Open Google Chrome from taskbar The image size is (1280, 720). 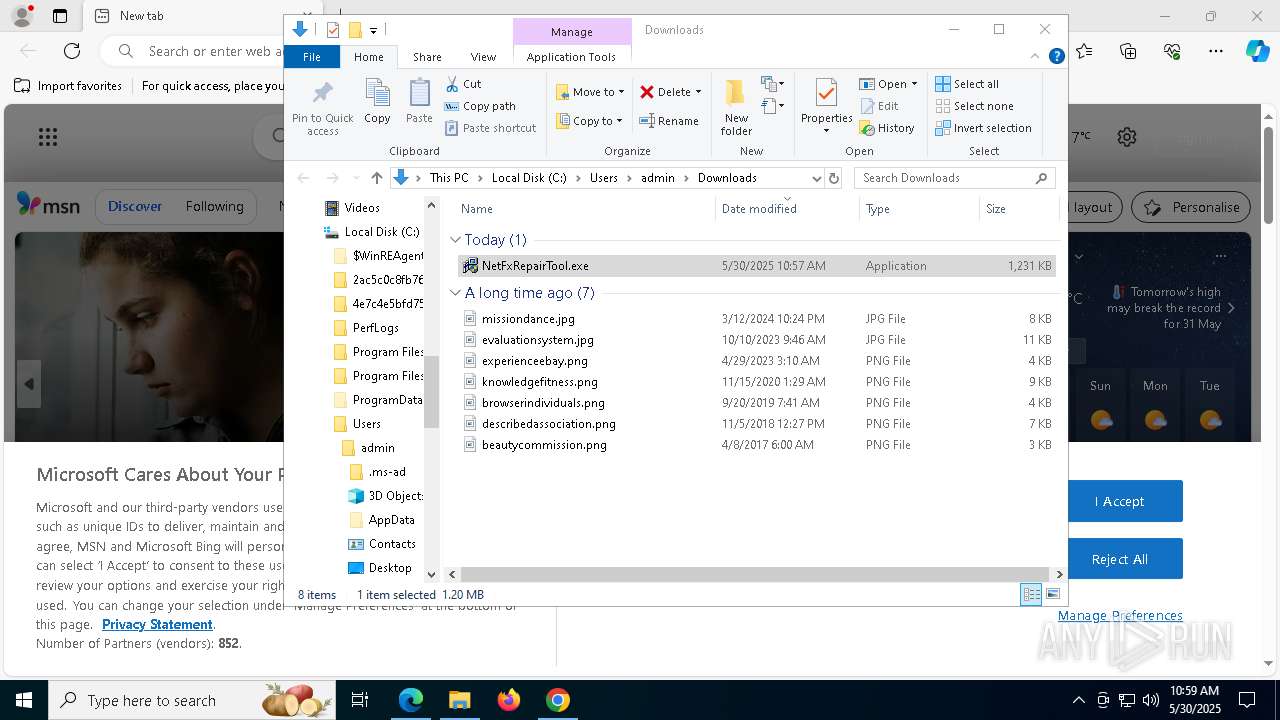click(x=558, y=700)
